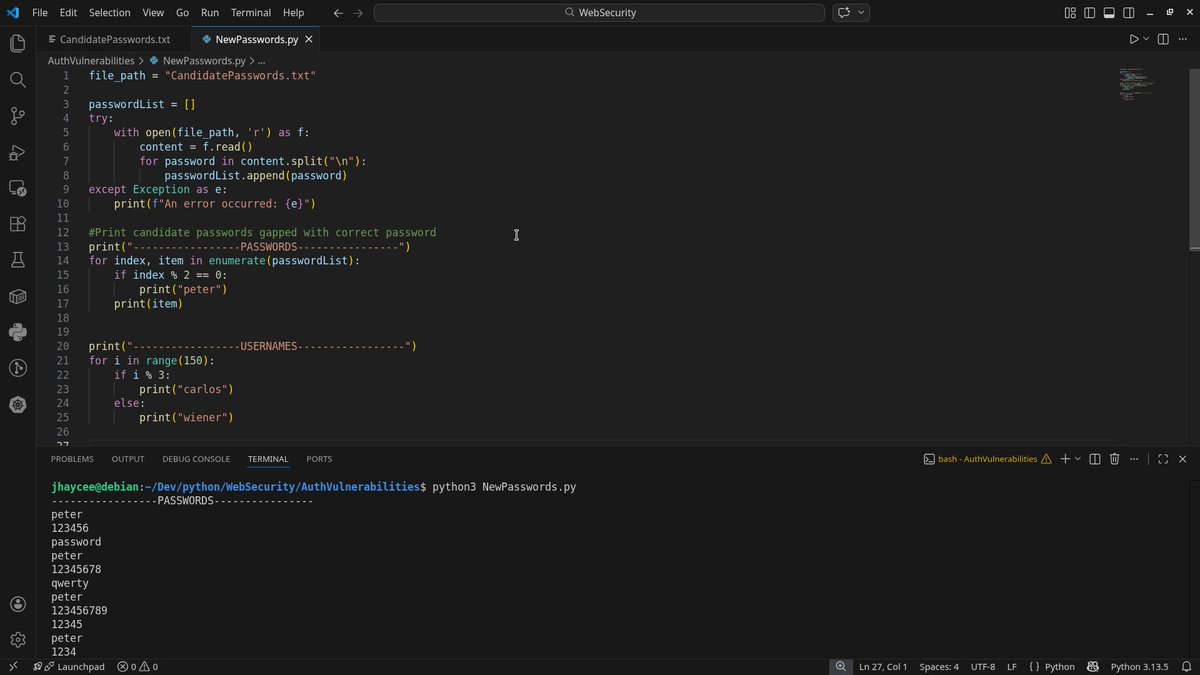Open the Python icon in activity bar
This screenshot has height=675, width=1200.
click(17, 332)
